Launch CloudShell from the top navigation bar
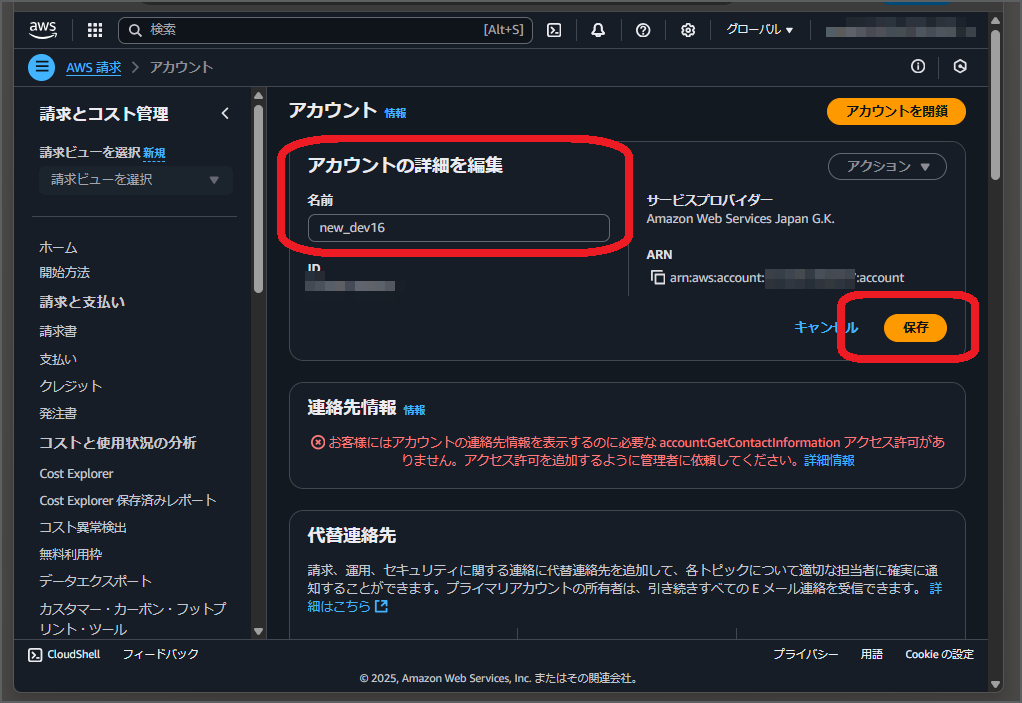The height and width of the screenshot is (703, 1022). point(553,30)
